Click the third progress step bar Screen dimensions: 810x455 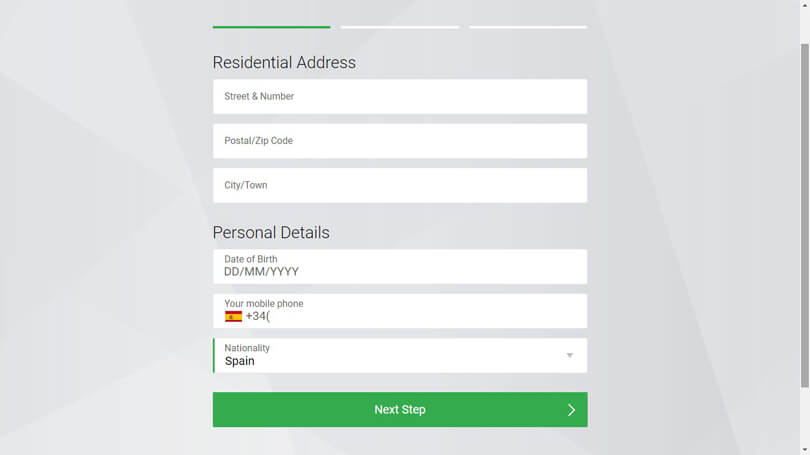528,27
